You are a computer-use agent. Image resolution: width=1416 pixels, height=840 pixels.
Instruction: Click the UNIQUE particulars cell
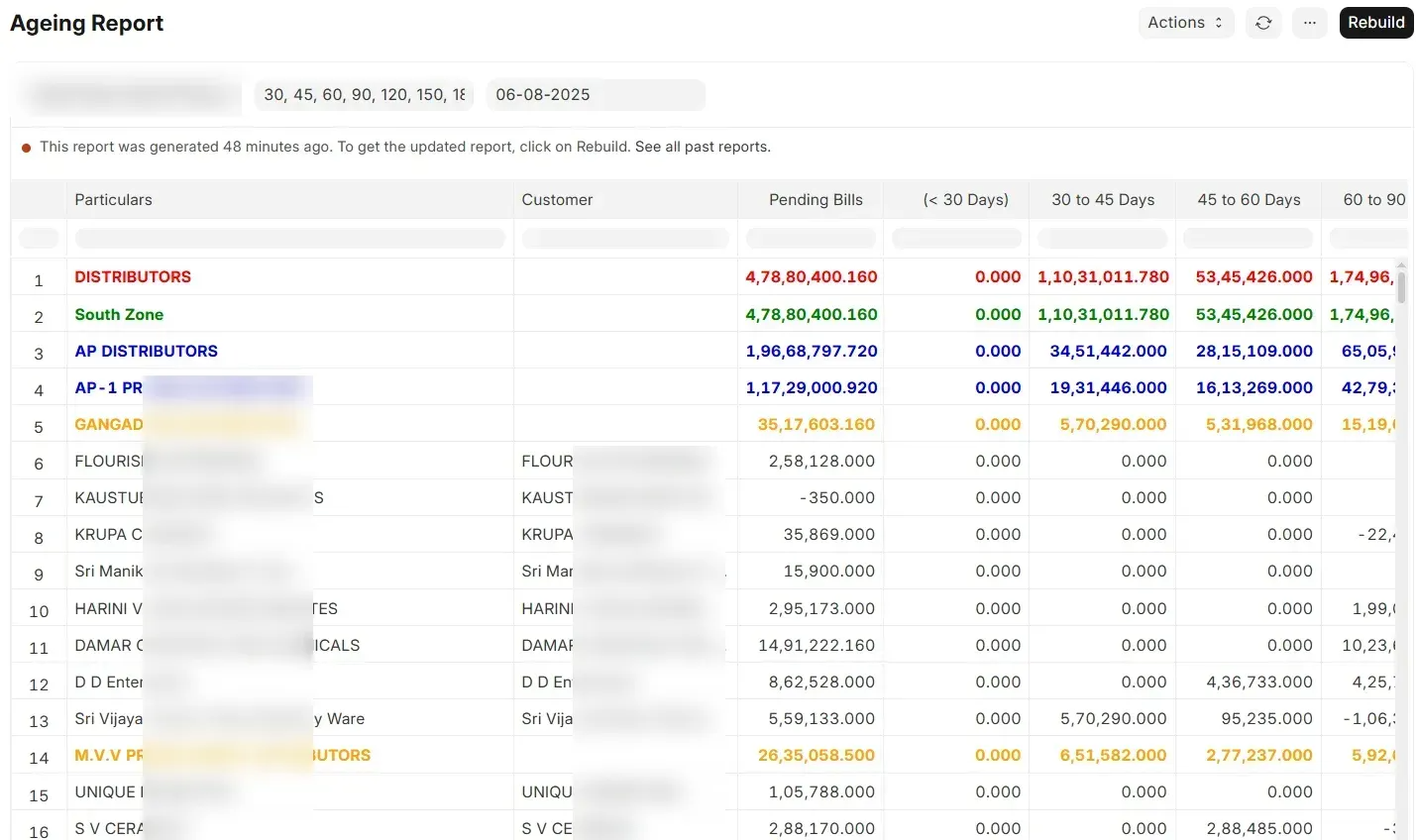(x=289, y=791)
